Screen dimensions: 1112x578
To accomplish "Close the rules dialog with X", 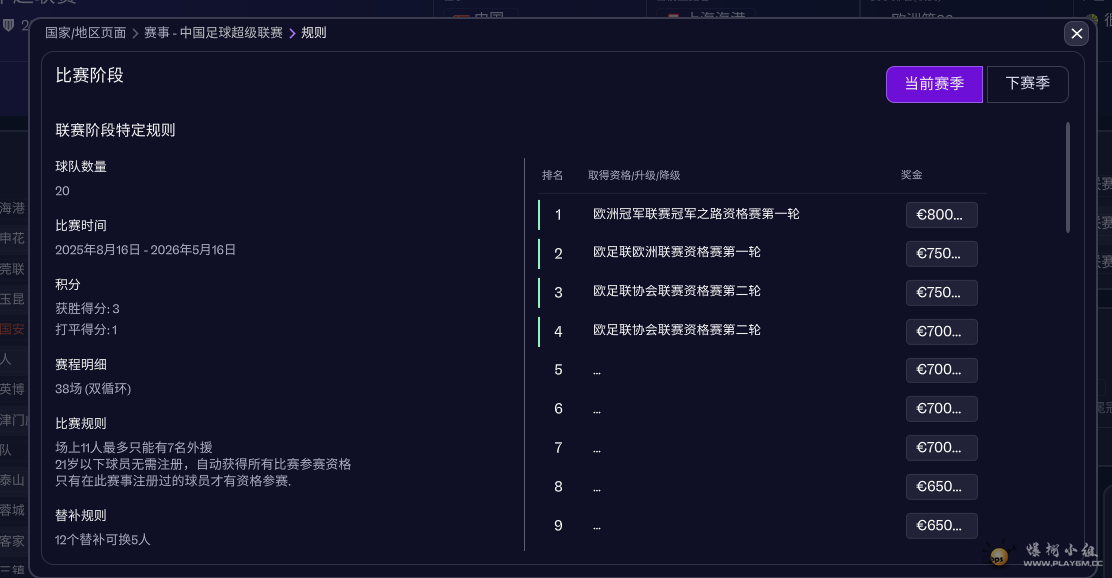I will click(1076, 34).
